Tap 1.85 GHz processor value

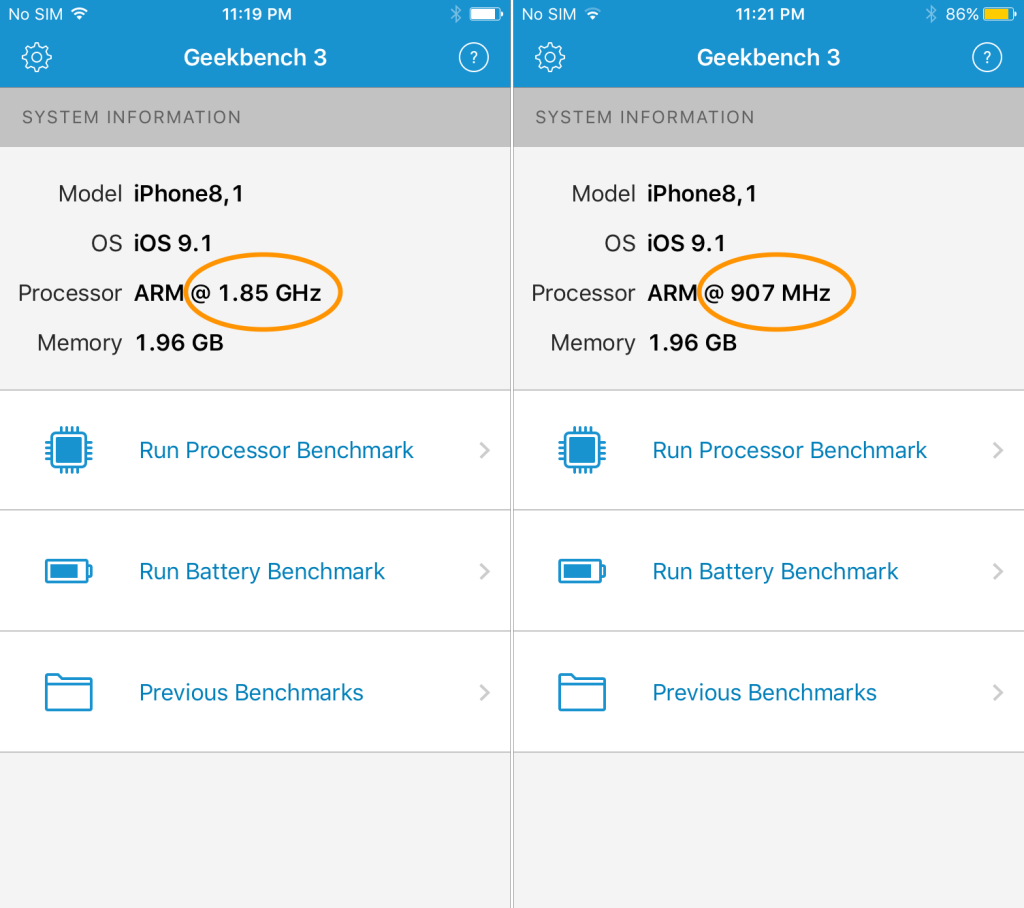click(270, 293)
